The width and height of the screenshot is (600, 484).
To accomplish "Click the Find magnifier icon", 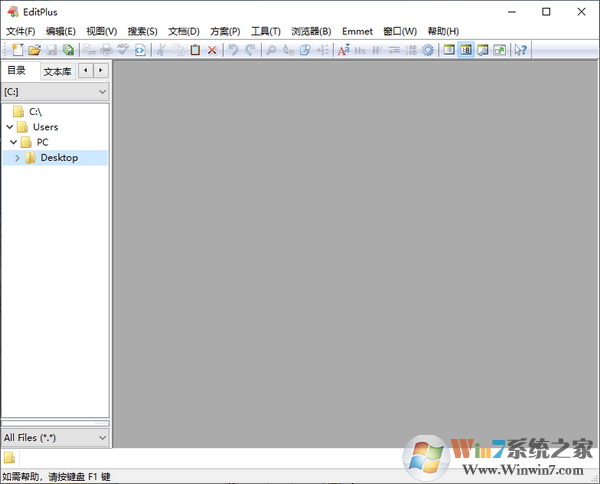I will [271, 50].
